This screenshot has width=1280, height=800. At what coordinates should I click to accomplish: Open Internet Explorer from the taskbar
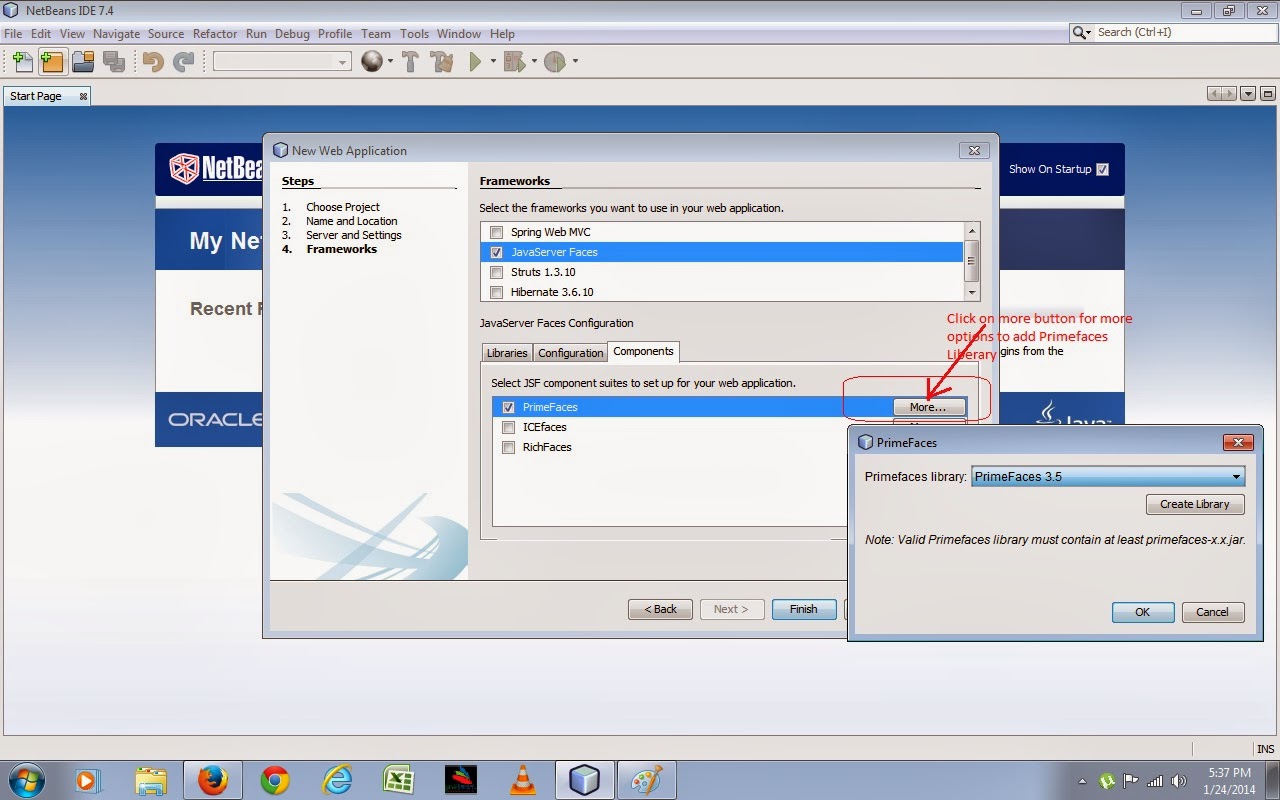click(337, 780)
